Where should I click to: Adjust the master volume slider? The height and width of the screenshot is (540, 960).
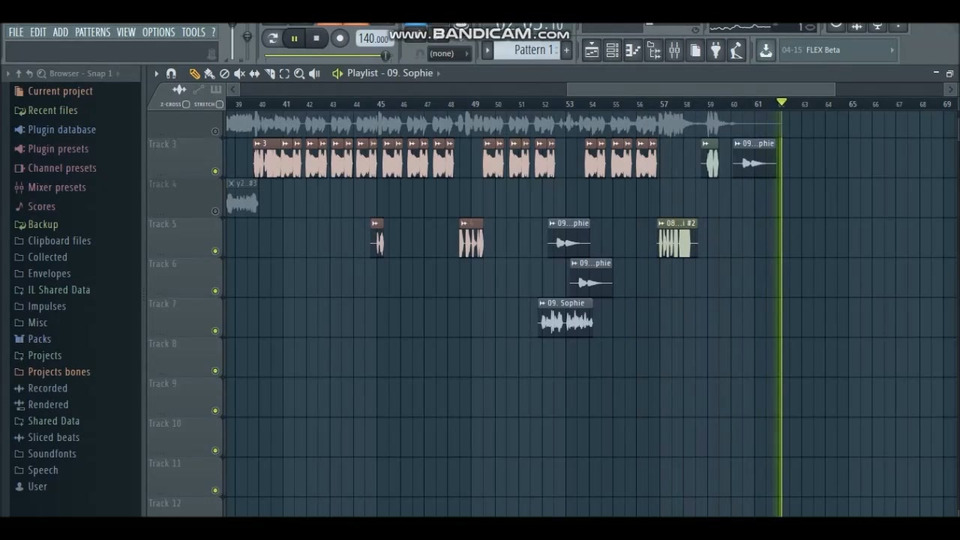click(232, 42)
